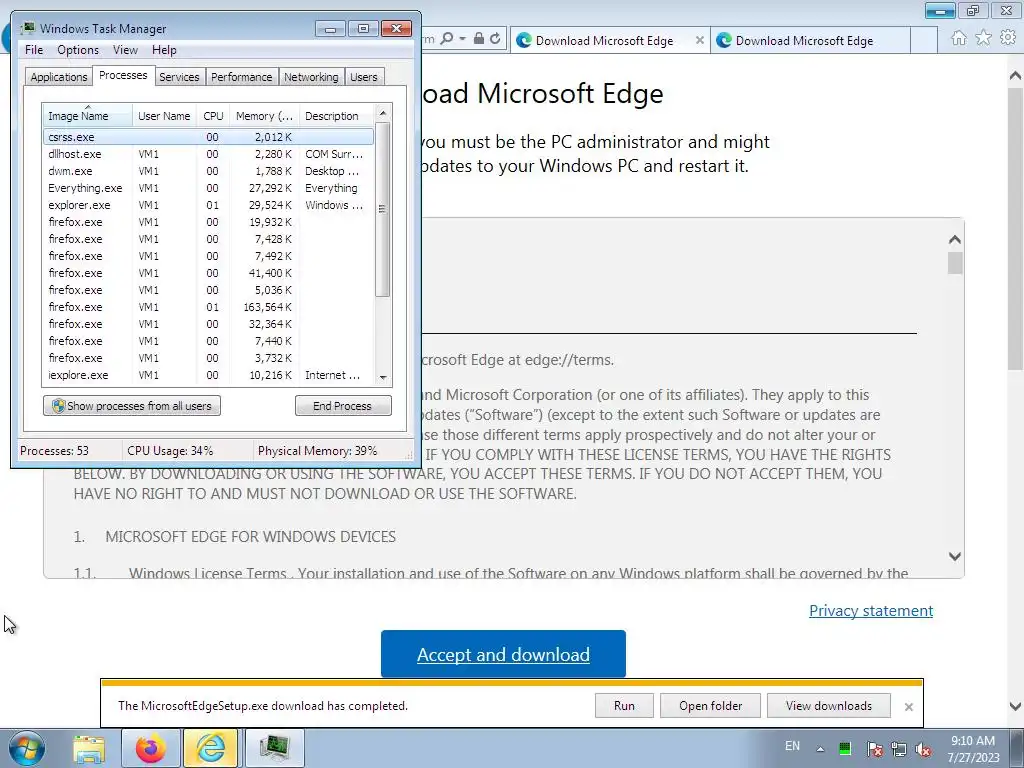
Task: Click the green CPU meter tray icon
Action: [845, 749]
